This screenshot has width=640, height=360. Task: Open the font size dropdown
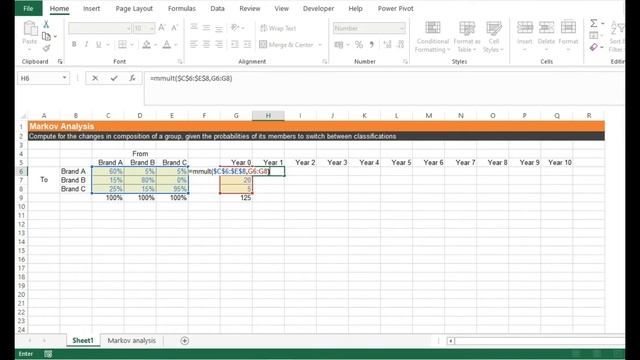point(151,28)
